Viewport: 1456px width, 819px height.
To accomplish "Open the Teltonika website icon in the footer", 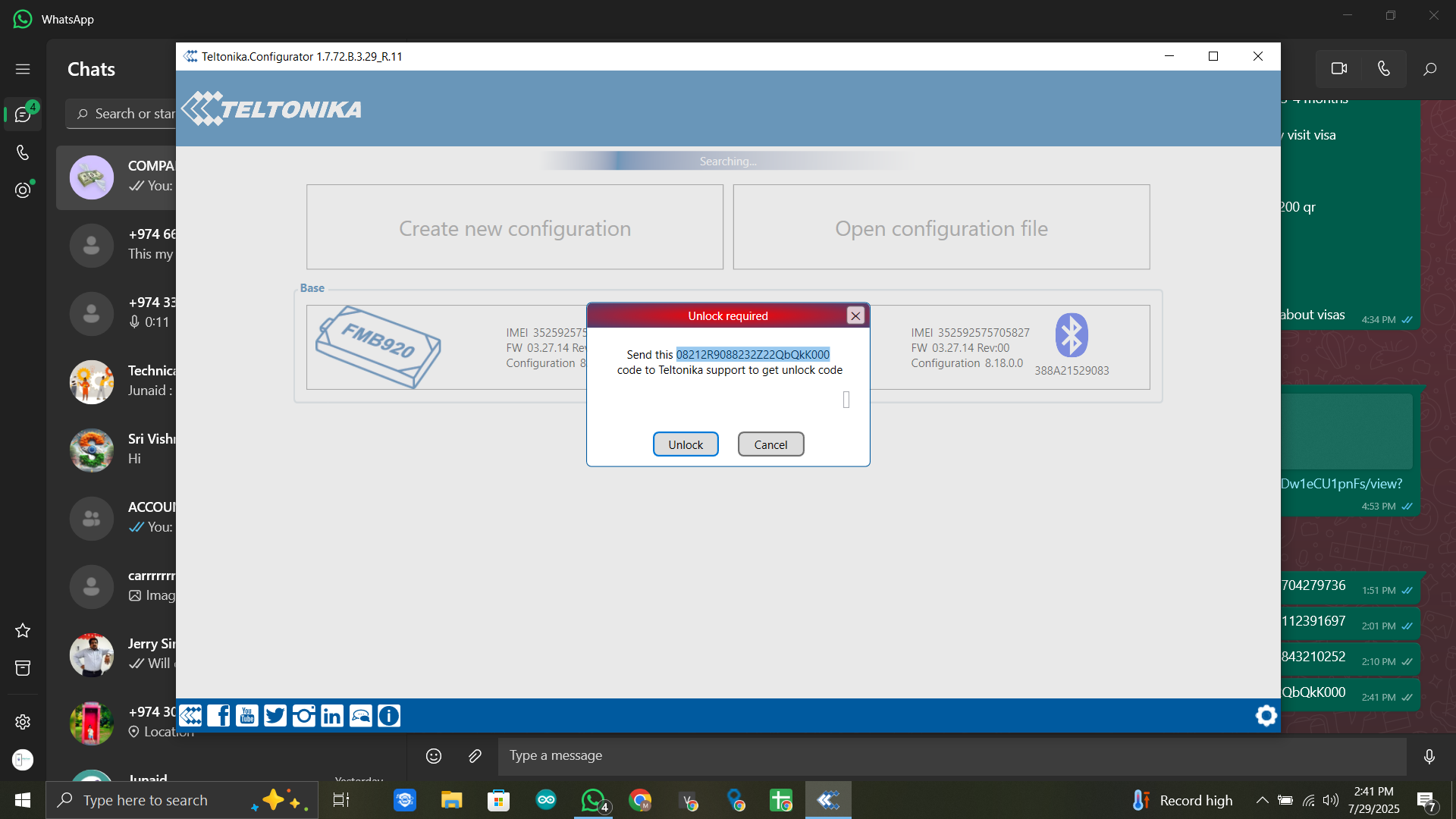I will [191, 716].
